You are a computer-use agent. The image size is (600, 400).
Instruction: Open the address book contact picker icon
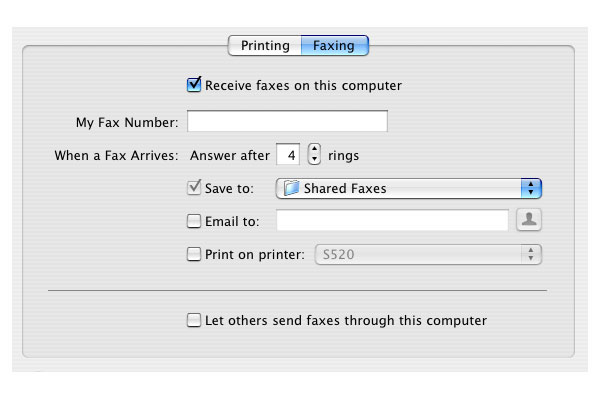point(528,220)
